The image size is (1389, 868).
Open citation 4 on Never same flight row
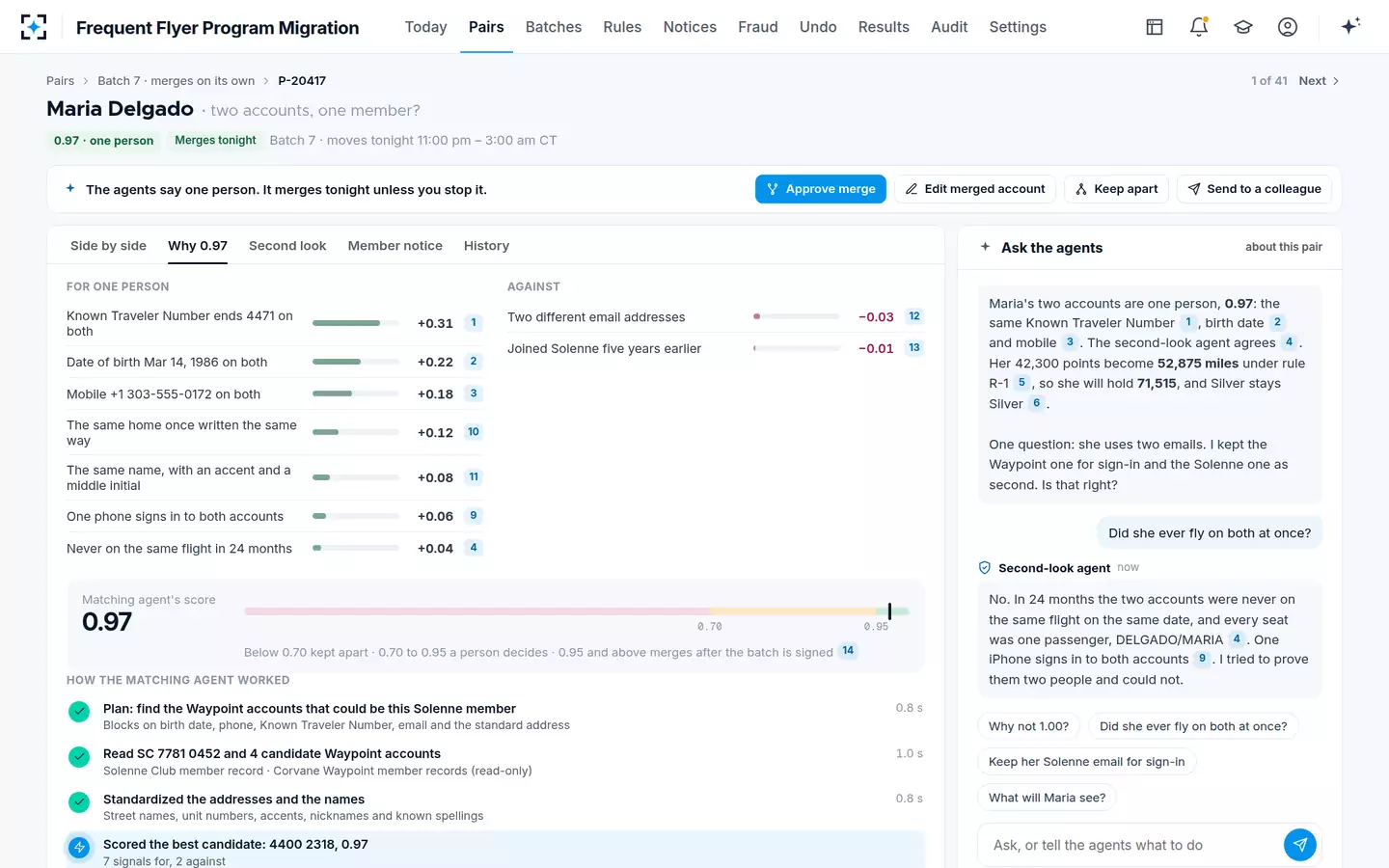474,548
